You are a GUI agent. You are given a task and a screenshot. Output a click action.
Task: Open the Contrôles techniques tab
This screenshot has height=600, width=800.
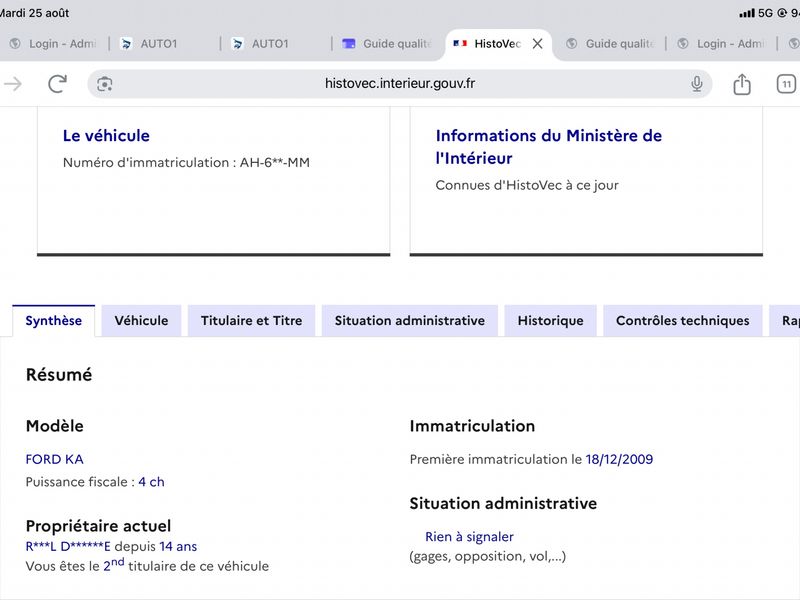[683, 320]
